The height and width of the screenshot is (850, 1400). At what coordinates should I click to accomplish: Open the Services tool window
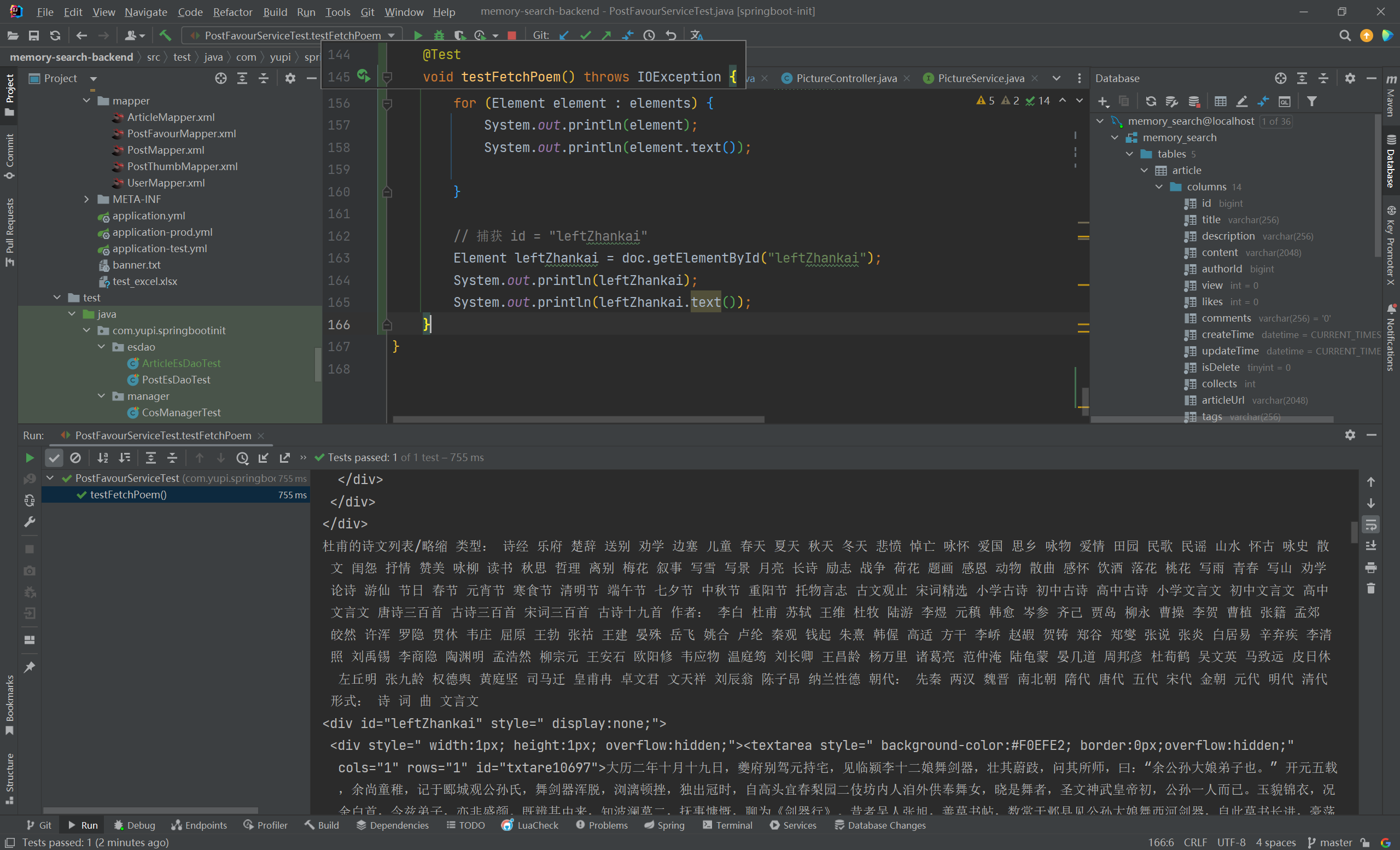coord(793,825)
